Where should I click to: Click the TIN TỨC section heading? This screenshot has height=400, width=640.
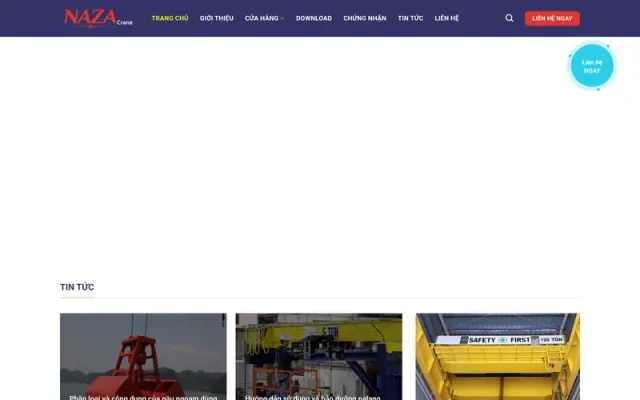tap(77, 287)
